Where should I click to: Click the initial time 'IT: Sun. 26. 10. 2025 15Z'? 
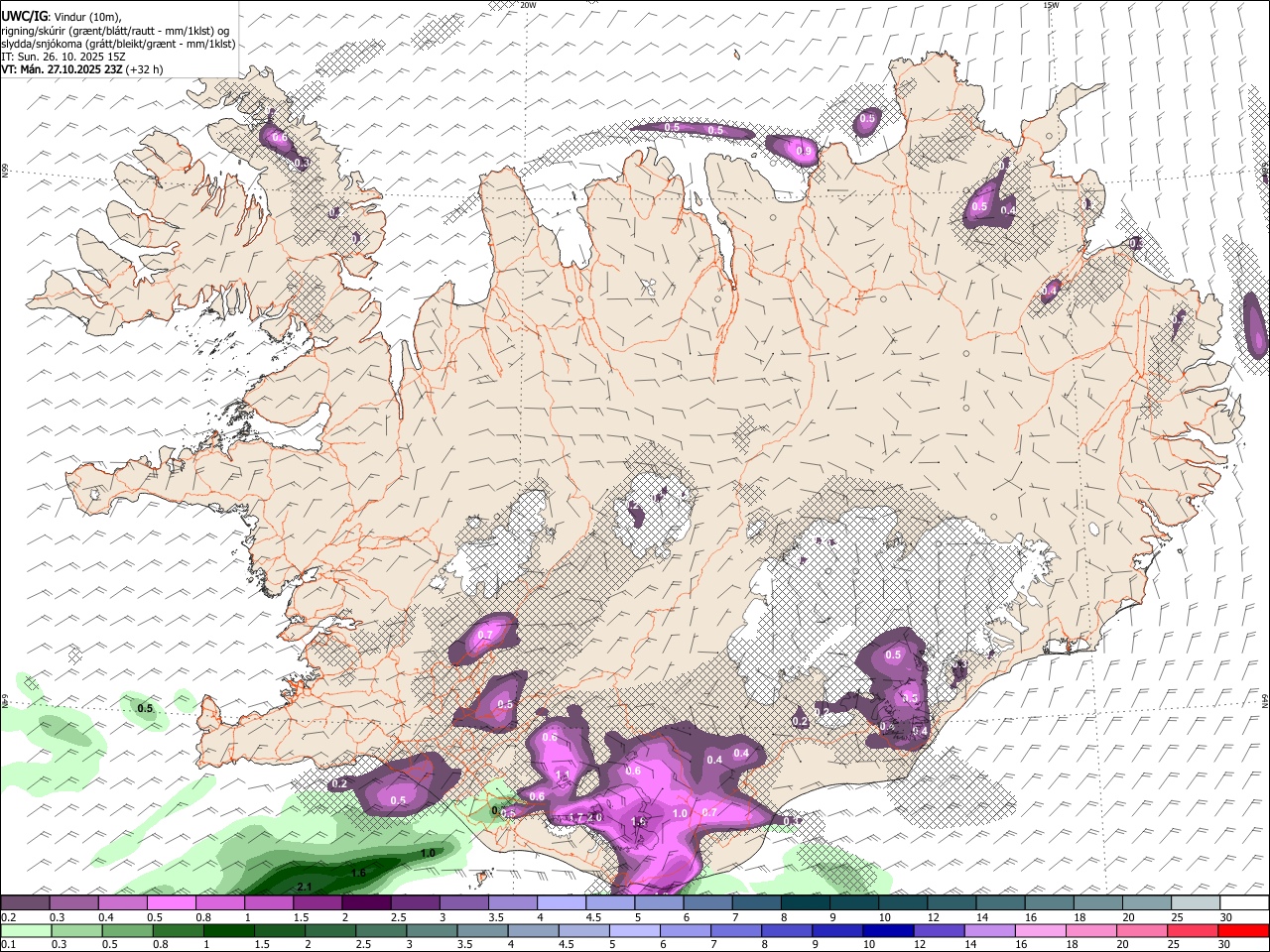coord(63,57)
